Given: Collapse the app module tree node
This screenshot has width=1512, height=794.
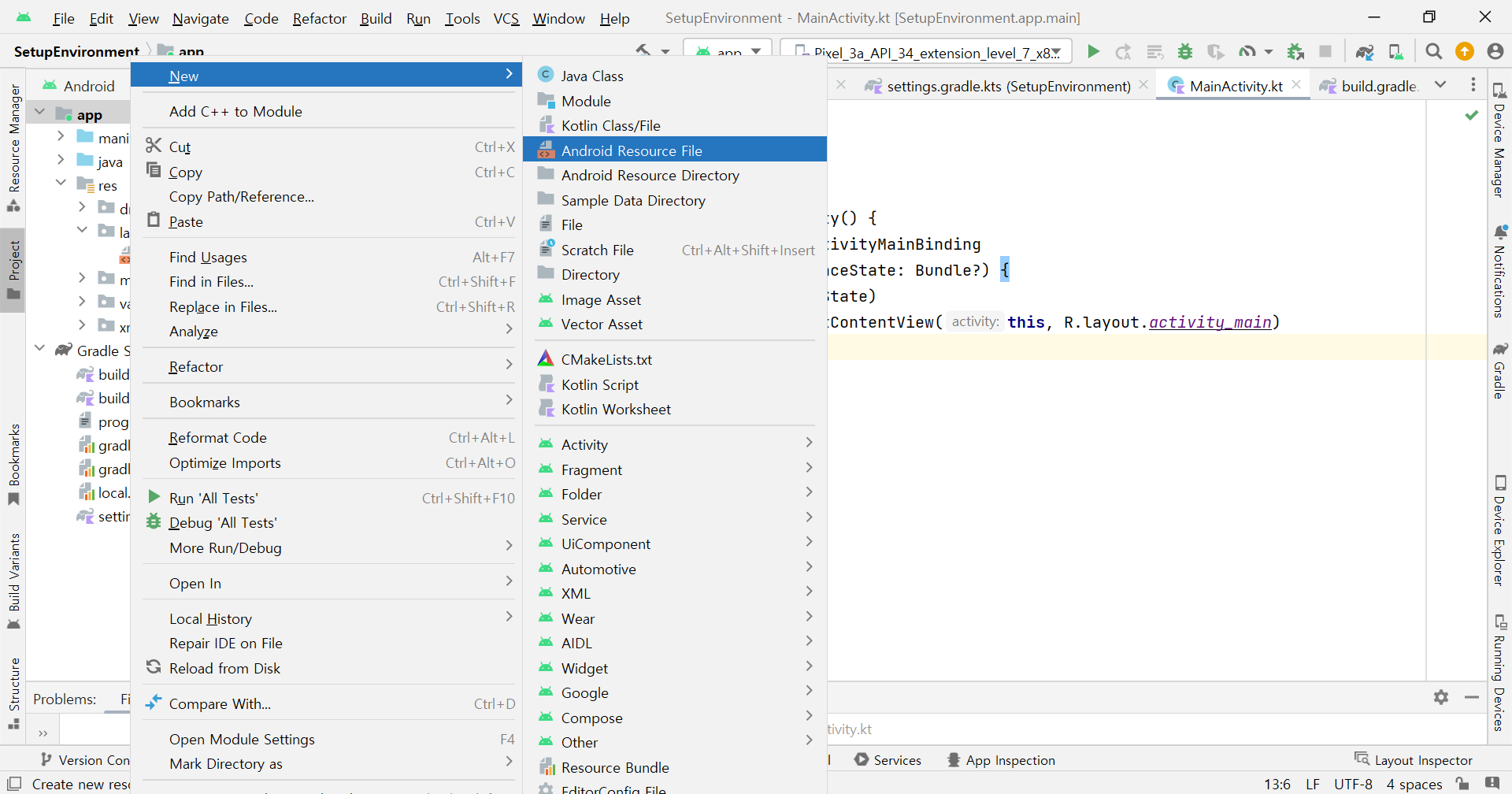Looking at the screenshot, I should coord(39,113).
